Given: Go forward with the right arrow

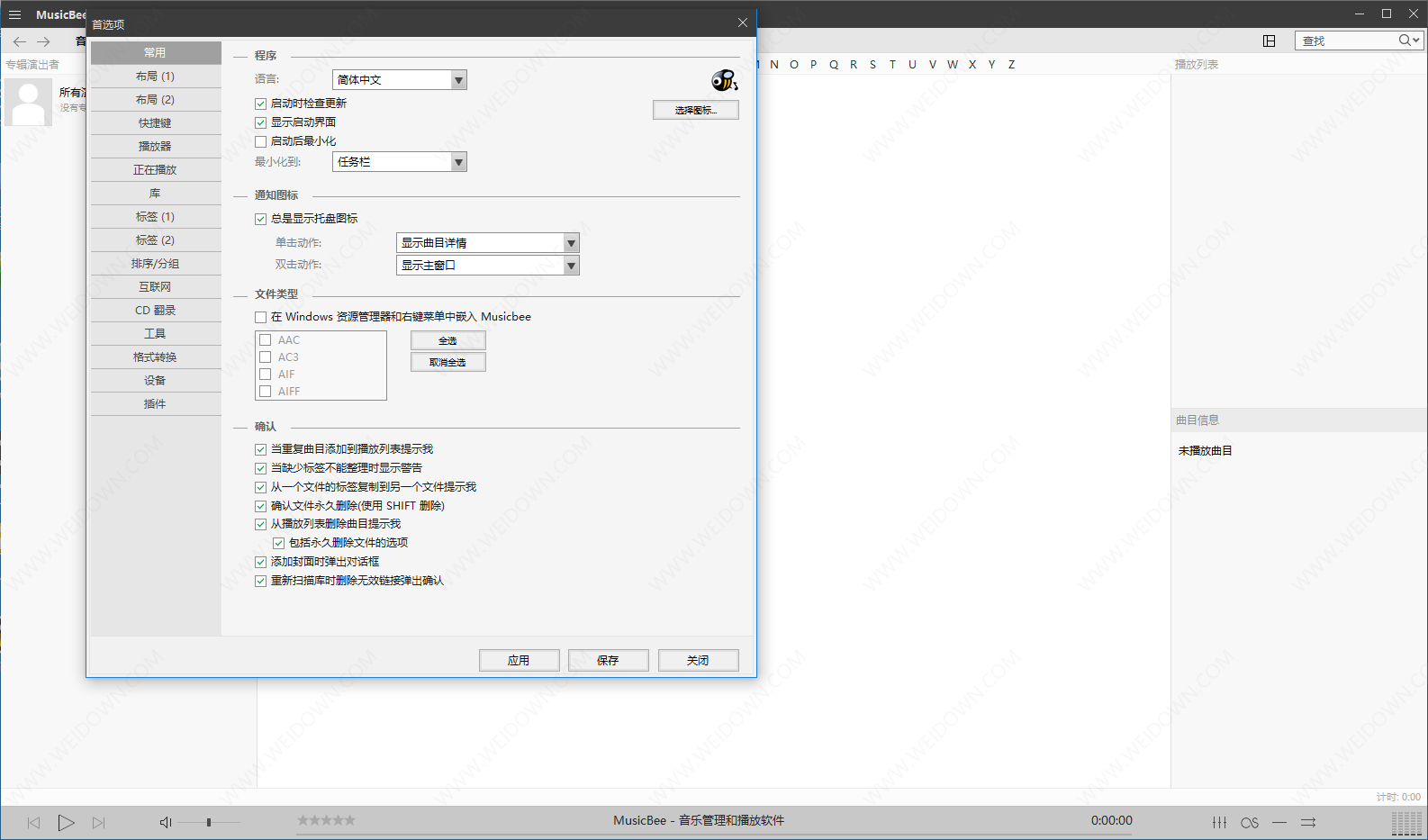Looking at the screenshot, I should [x=43, y=41].
